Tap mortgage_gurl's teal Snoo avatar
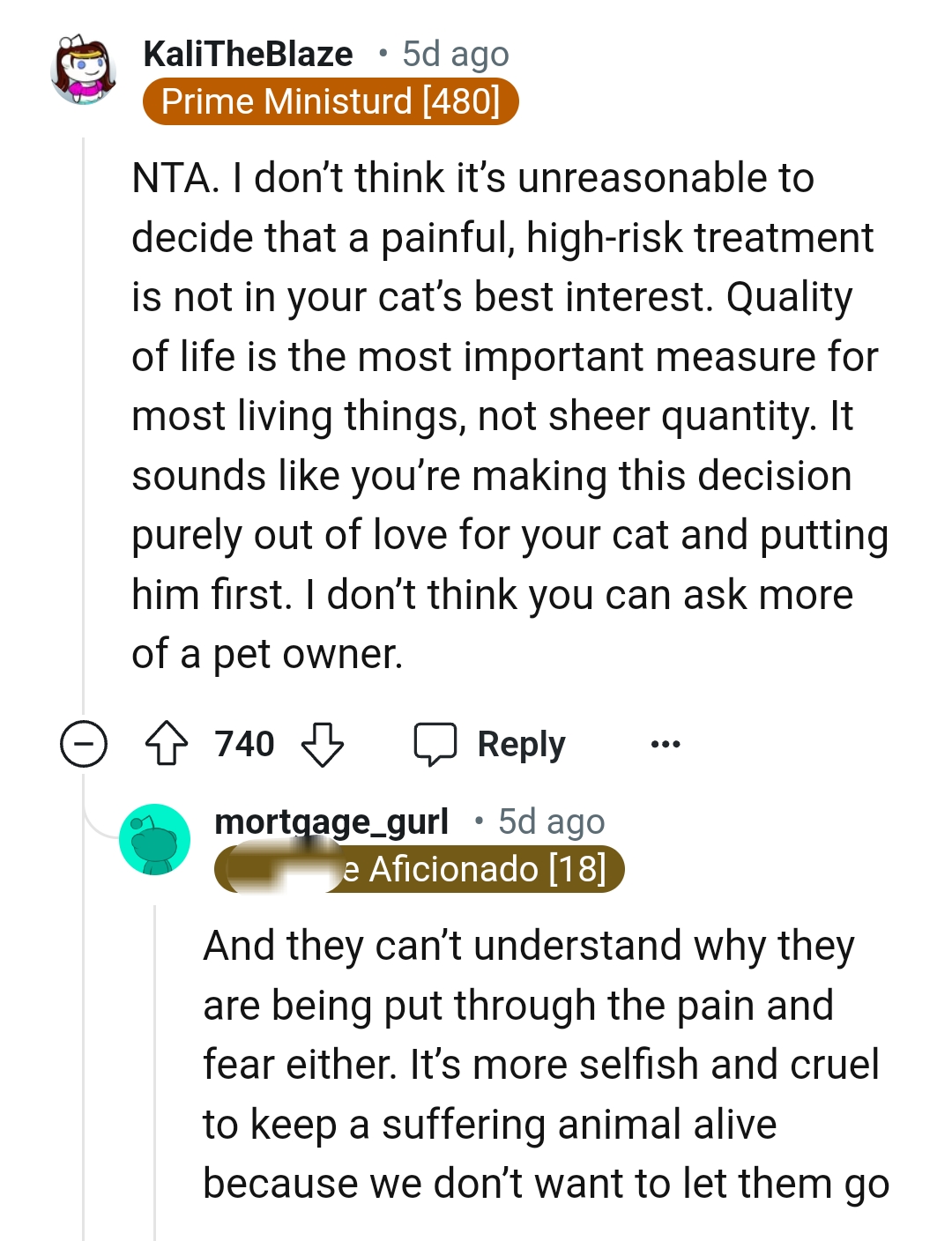The height and width of the screenshot is (1241, 952). click(154, 839)
